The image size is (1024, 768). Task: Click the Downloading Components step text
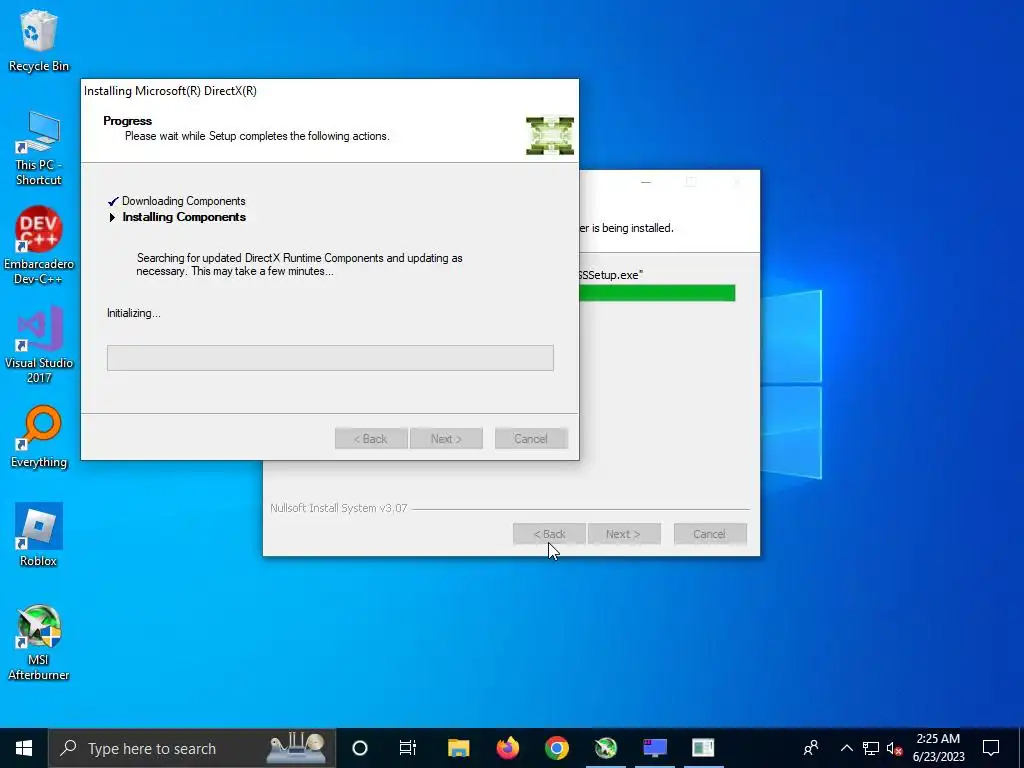tap(184, 201)
